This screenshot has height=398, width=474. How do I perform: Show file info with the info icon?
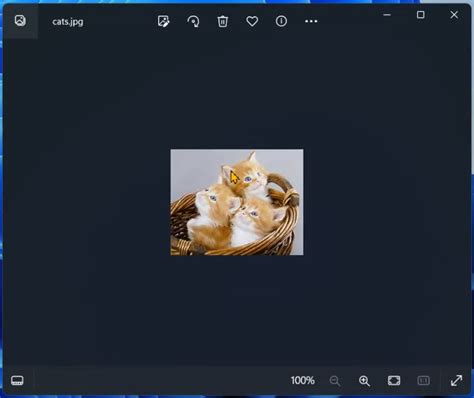(281, 21)
